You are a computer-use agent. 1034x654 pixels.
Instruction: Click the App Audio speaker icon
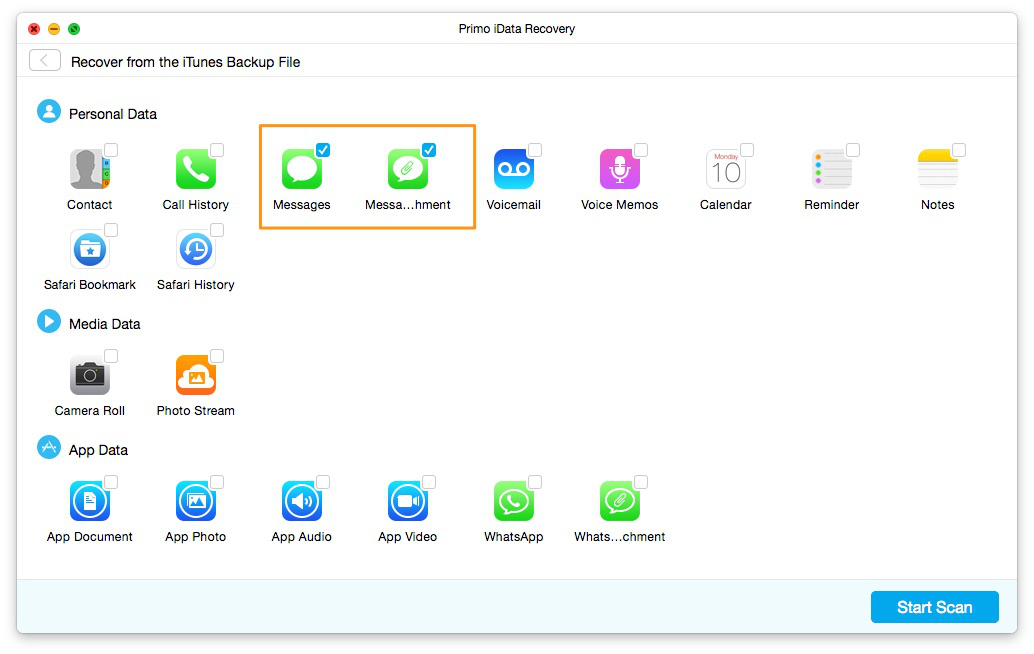pyautogui.click(x=301, y=501)
